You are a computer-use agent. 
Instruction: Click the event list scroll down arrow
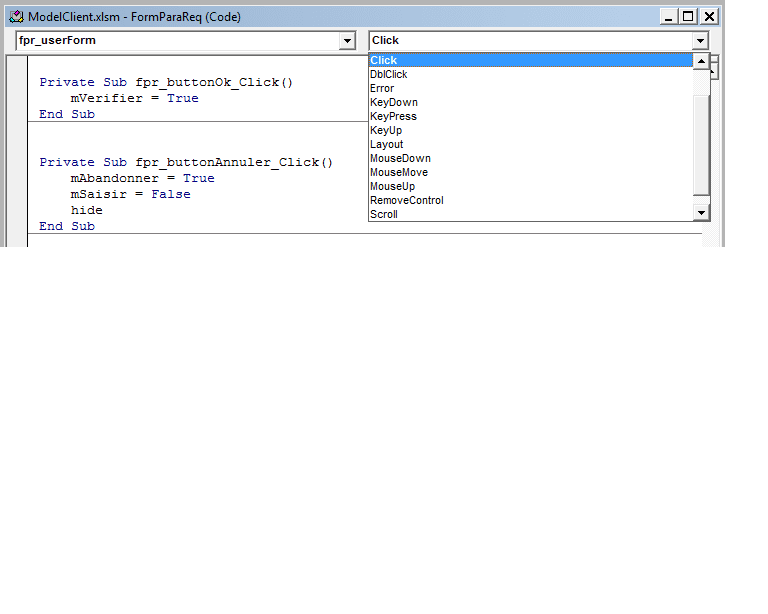(701, 213)
